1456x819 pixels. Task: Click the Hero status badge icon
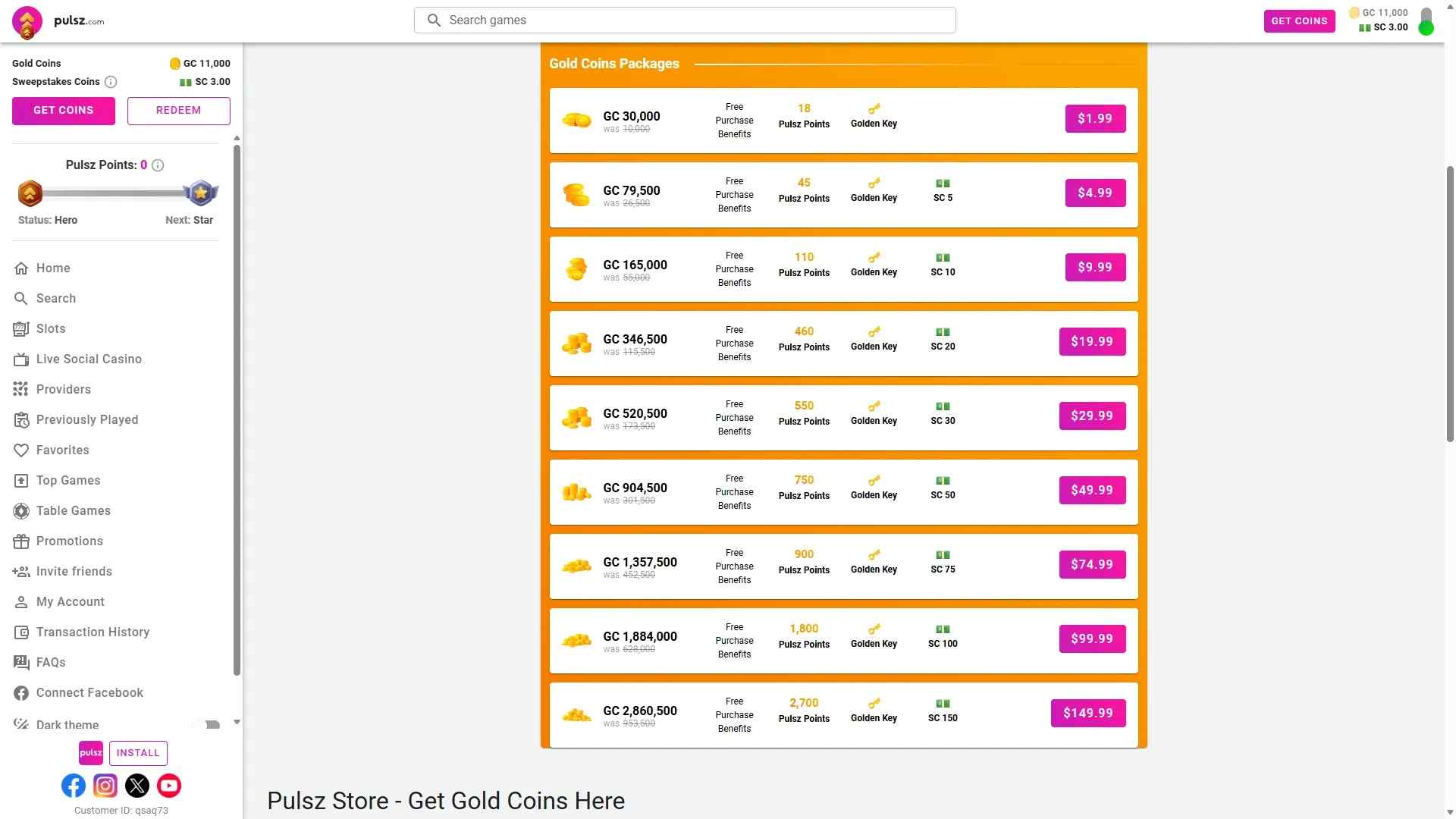click(30, 193)
